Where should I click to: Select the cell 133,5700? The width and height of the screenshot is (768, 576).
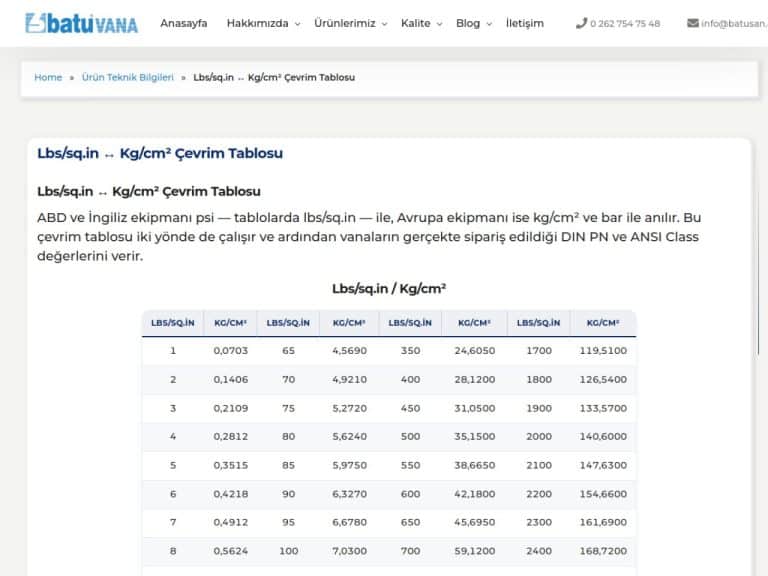603,408
